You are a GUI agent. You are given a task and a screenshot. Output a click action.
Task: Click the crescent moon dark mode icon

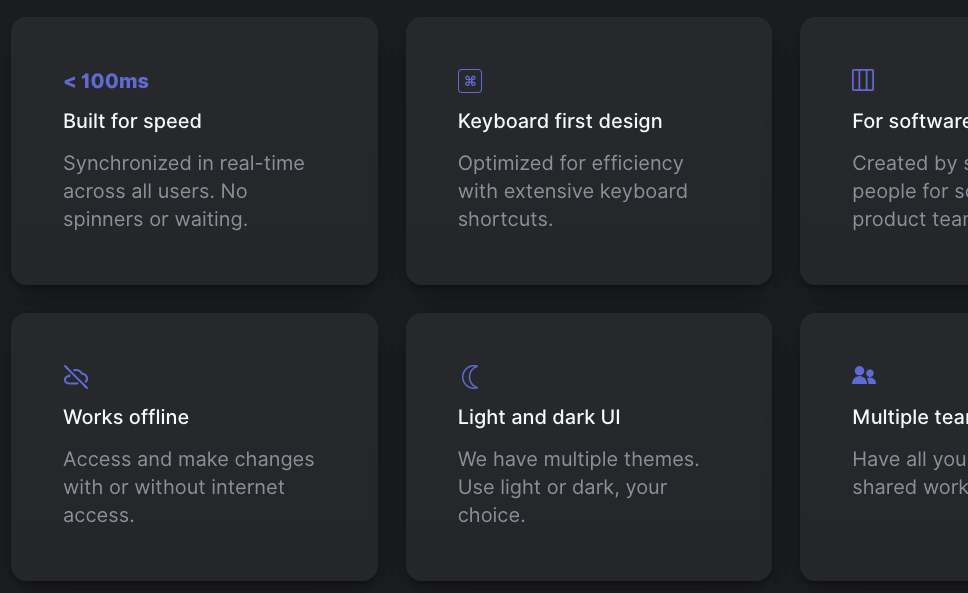point(470,377)
